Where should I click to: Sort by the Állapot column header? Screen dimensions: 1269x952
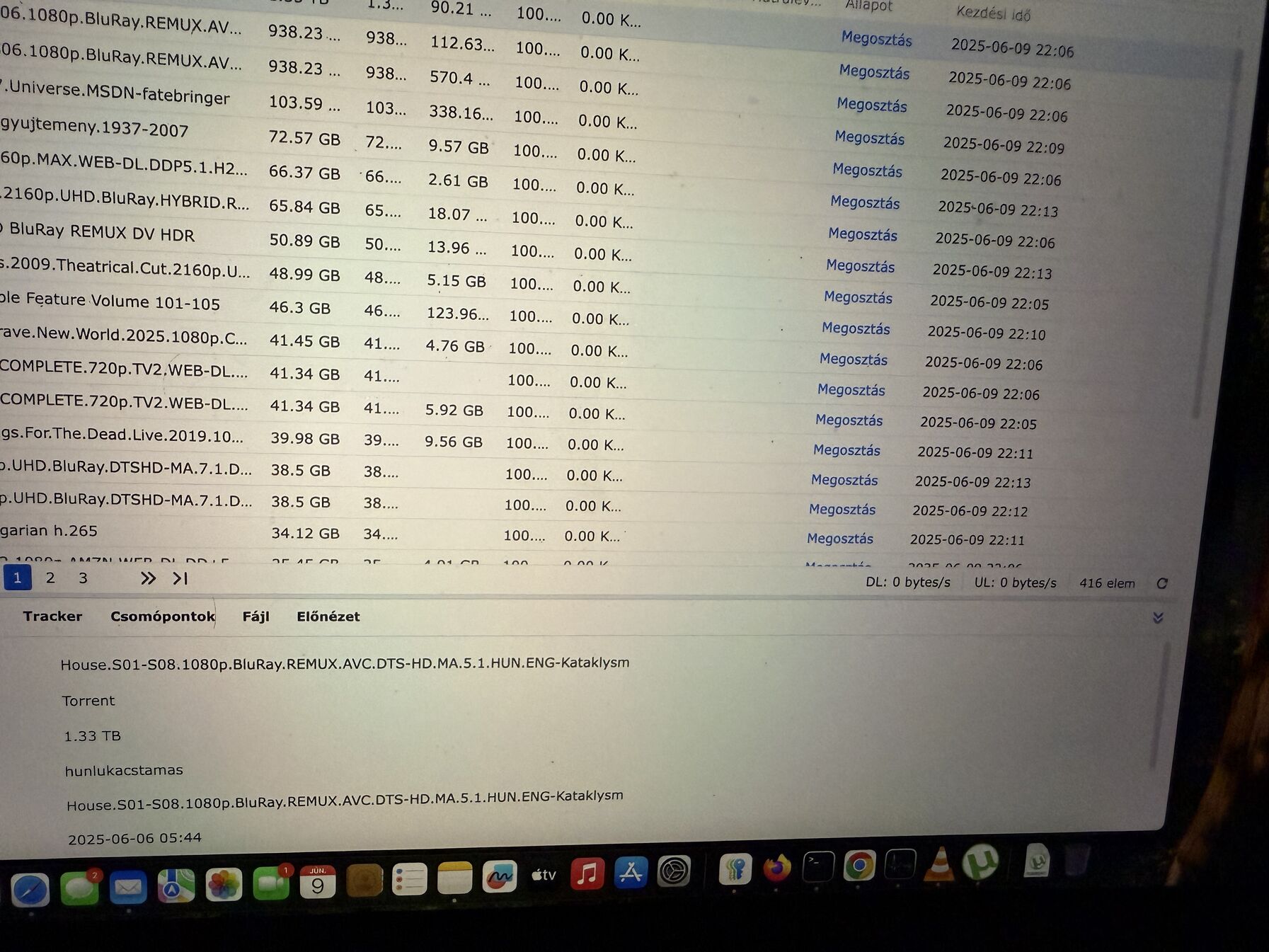pyautogui.click(x=868, y=6)
